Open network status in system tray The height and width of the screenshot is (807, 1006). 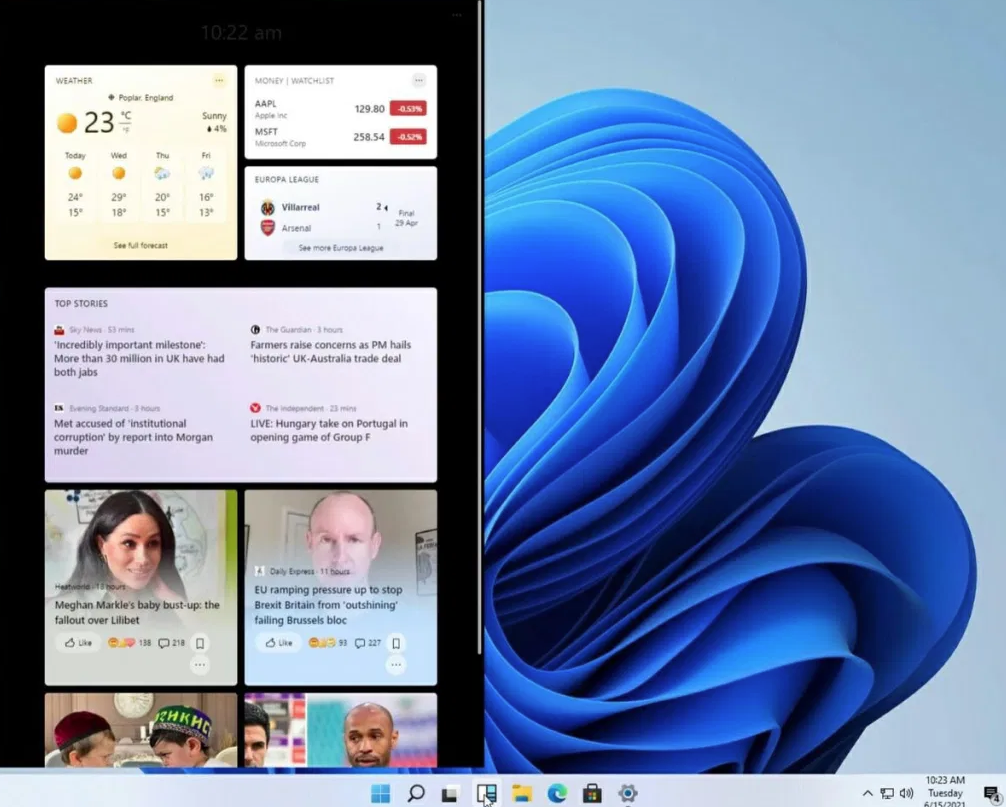click(x=887, y=794)
